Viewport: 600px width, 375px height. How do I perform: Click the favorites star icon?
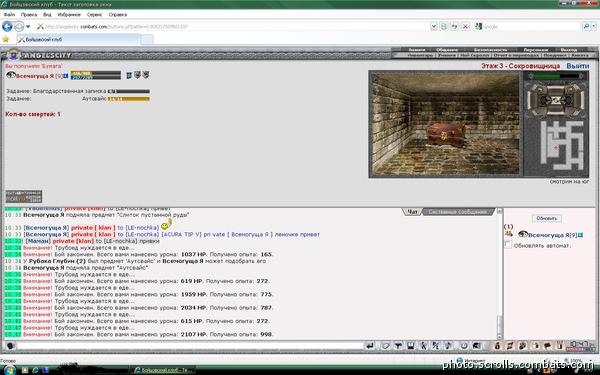pyautogui.click(x=6, y=39)
